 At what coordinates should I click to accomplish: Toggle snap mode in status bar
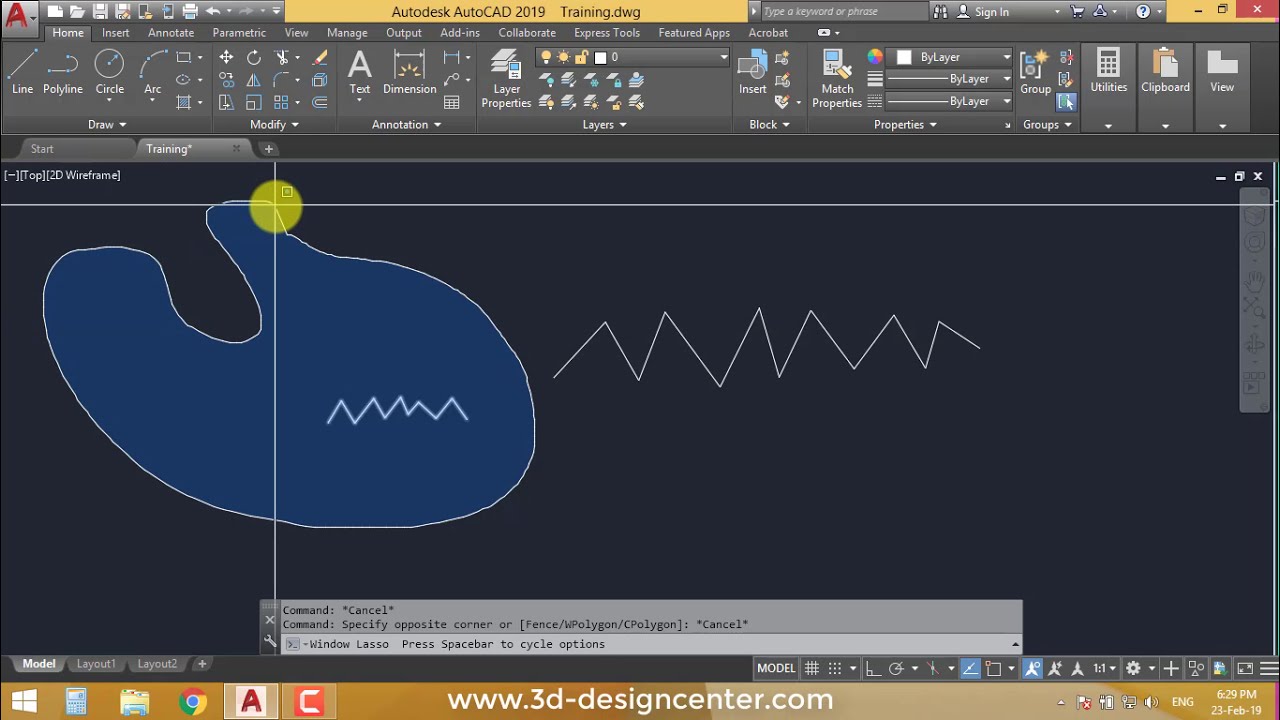[x=835, y=668]
